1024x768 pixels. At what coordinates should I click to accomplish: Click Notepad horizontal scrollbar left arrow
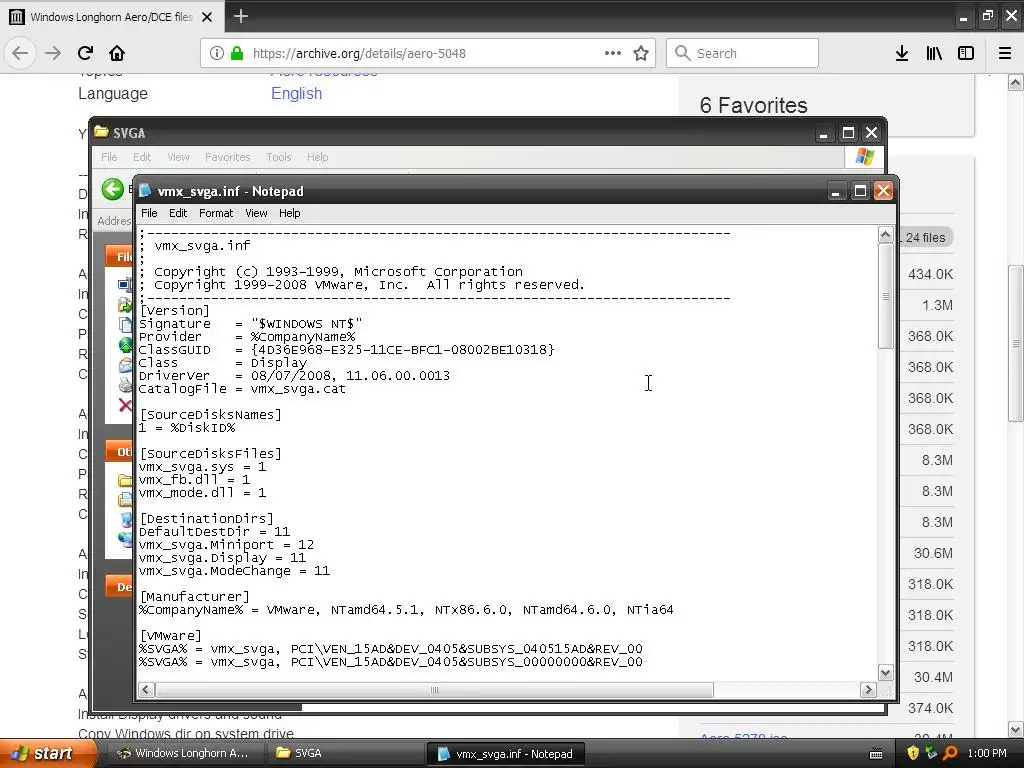(146, 690)
